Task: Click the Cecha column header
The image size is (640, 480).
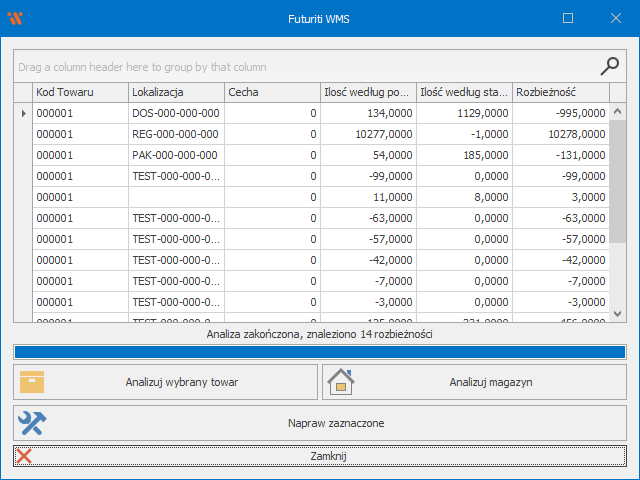Action: coord(272,92)
